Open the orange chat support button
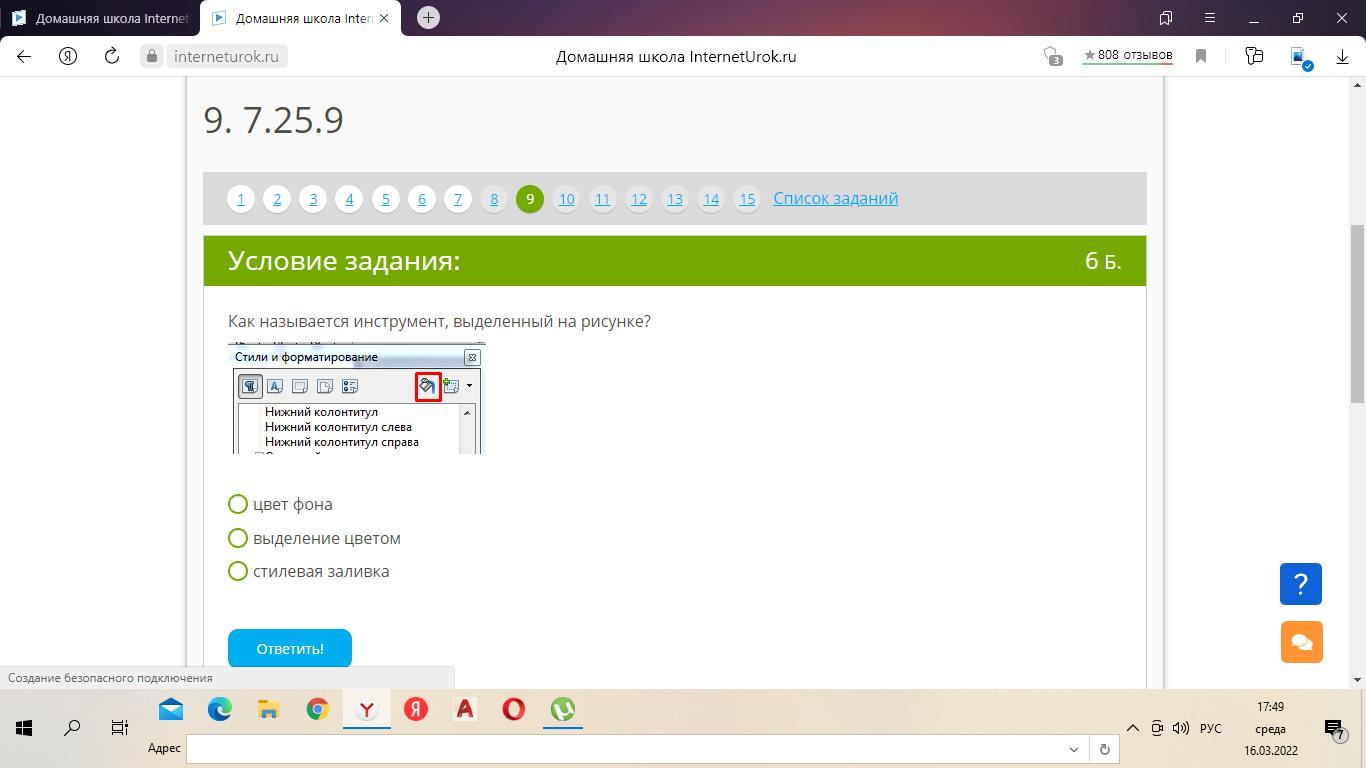The height and width of the screenshot is (768, 1366). (1301, 642)
